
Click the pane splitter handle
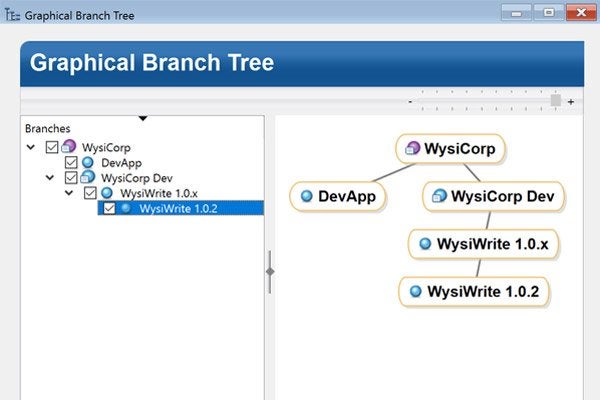coord(270,272)
